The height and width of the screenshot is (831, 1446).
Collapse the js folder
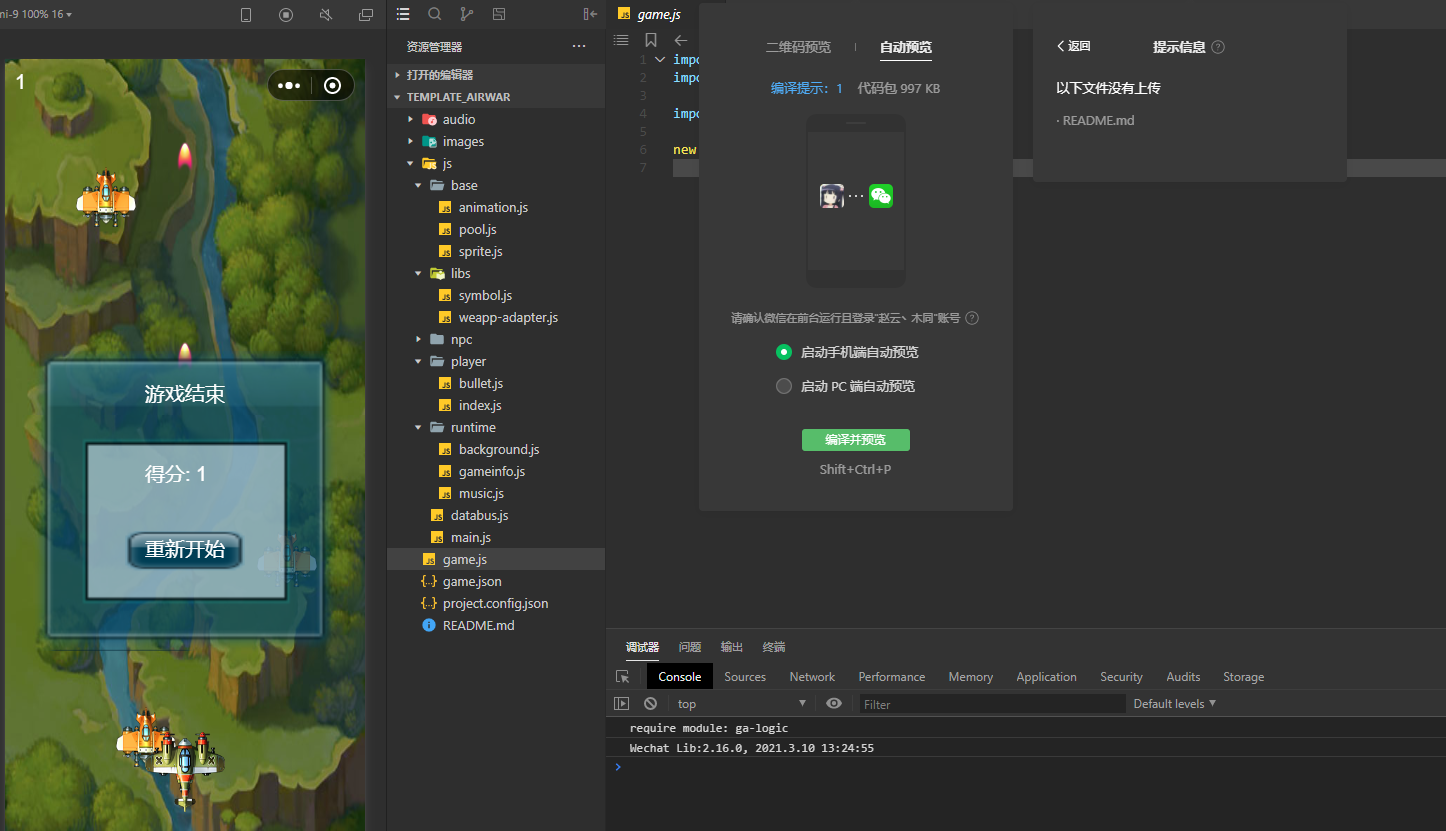(410, 163)
